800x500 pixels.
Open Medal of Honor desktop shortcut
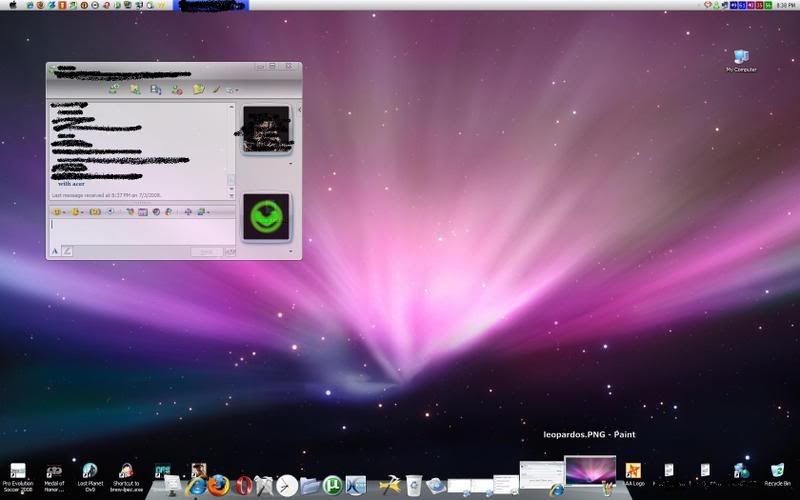pyautogui.click(x=54, y=478)
